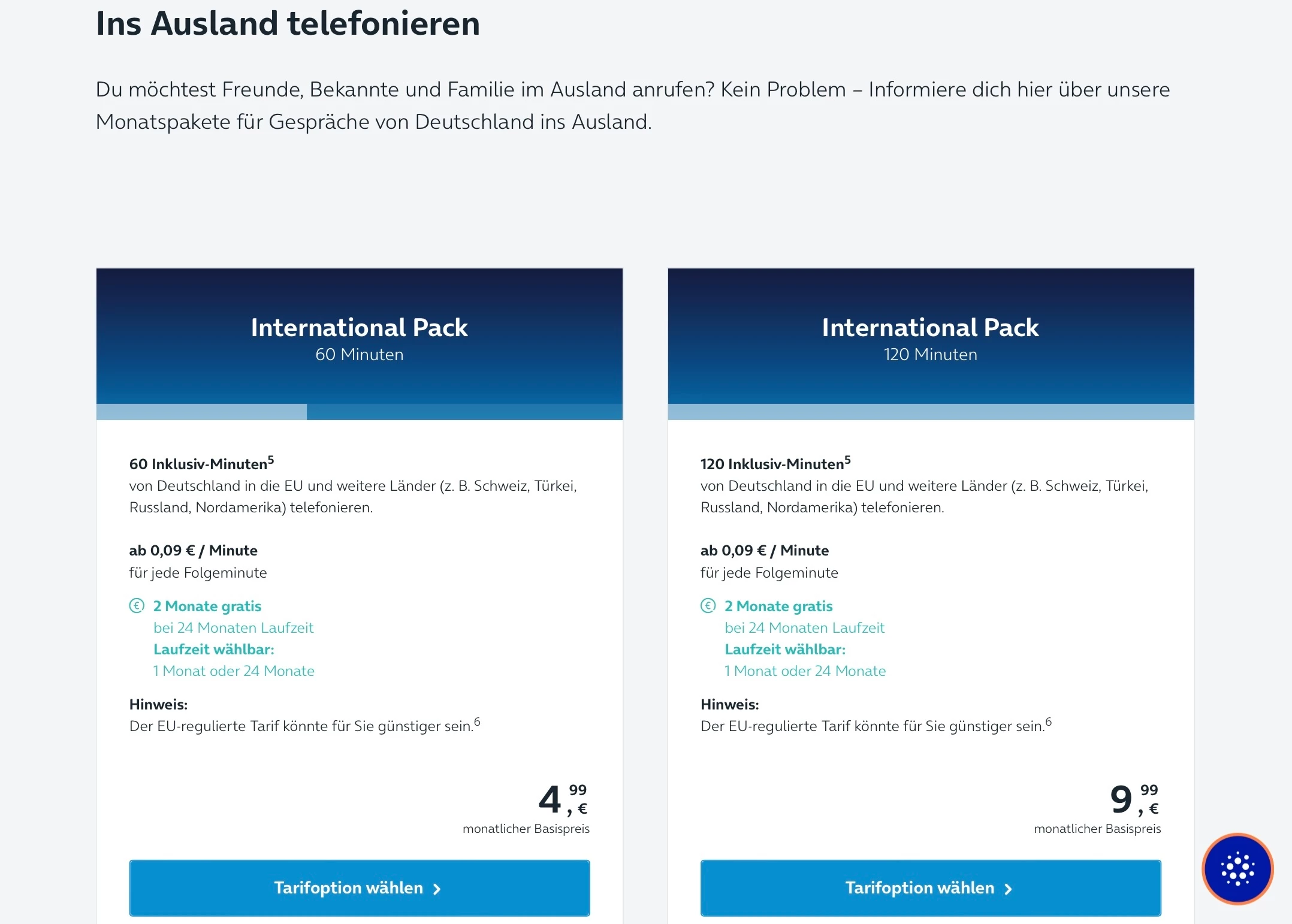The width and height of the screenshot is (1292, 924).
Task: Select the International Pack 120 Minuten header
Action: pos(930,337)
